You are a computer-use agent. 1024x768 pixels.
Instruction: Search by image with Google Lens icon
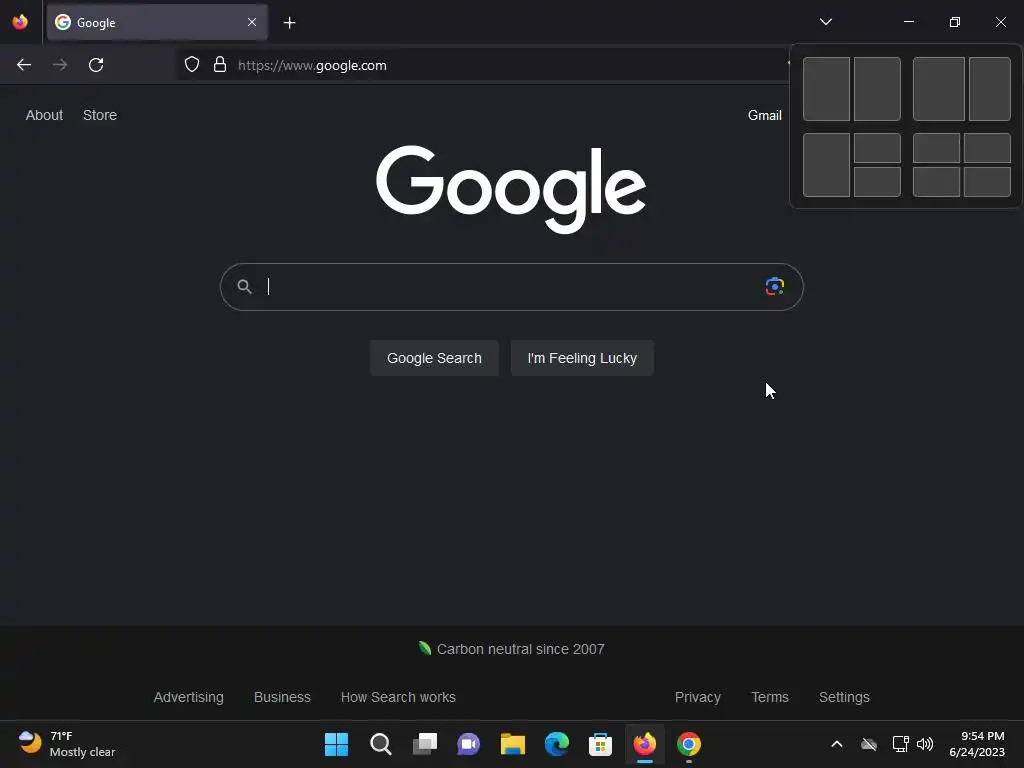pyautogui.click(x=775, y=286)
